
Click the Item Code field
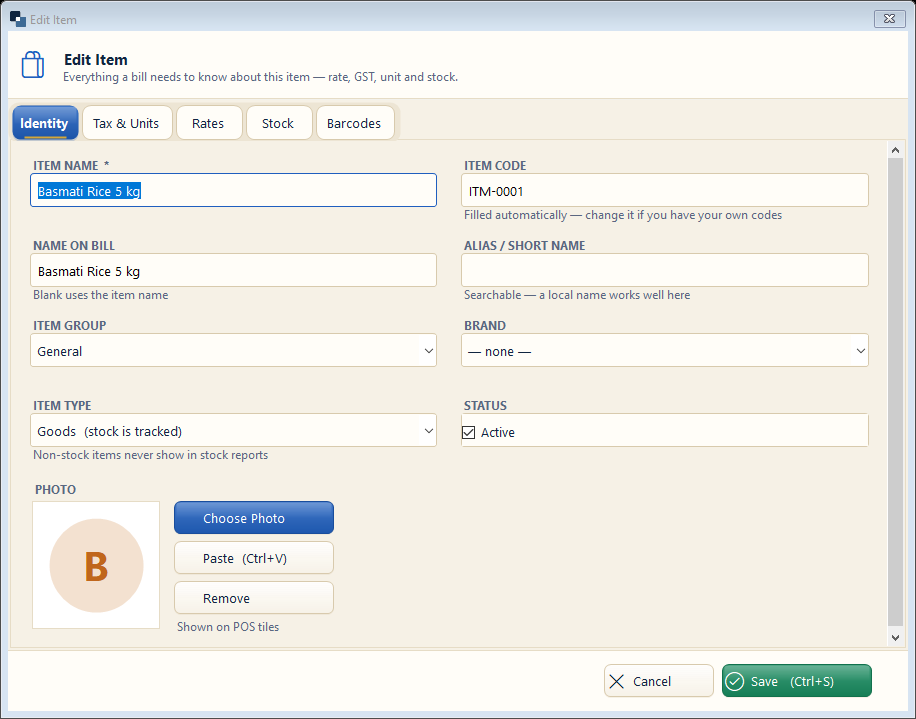[665, 190]
